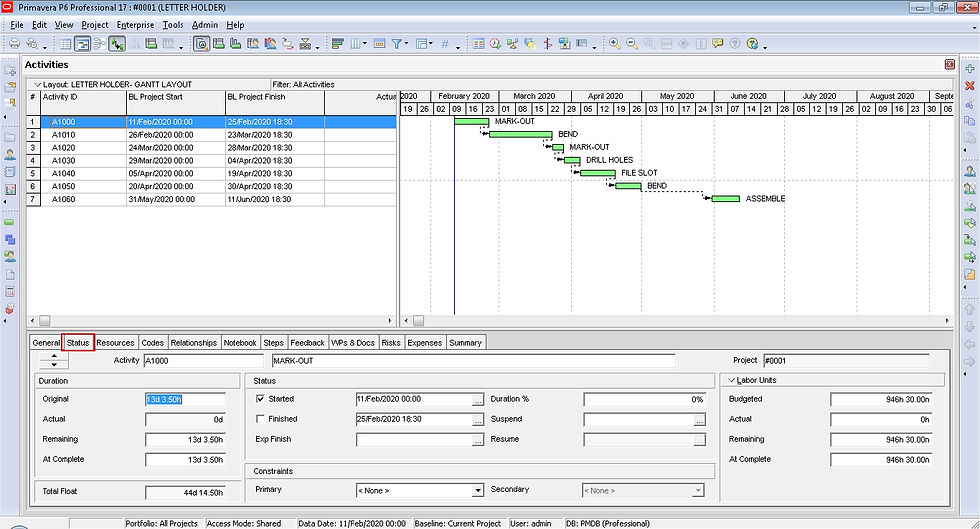Open the Secondary constraint dropdown

(x=699, y=491)
